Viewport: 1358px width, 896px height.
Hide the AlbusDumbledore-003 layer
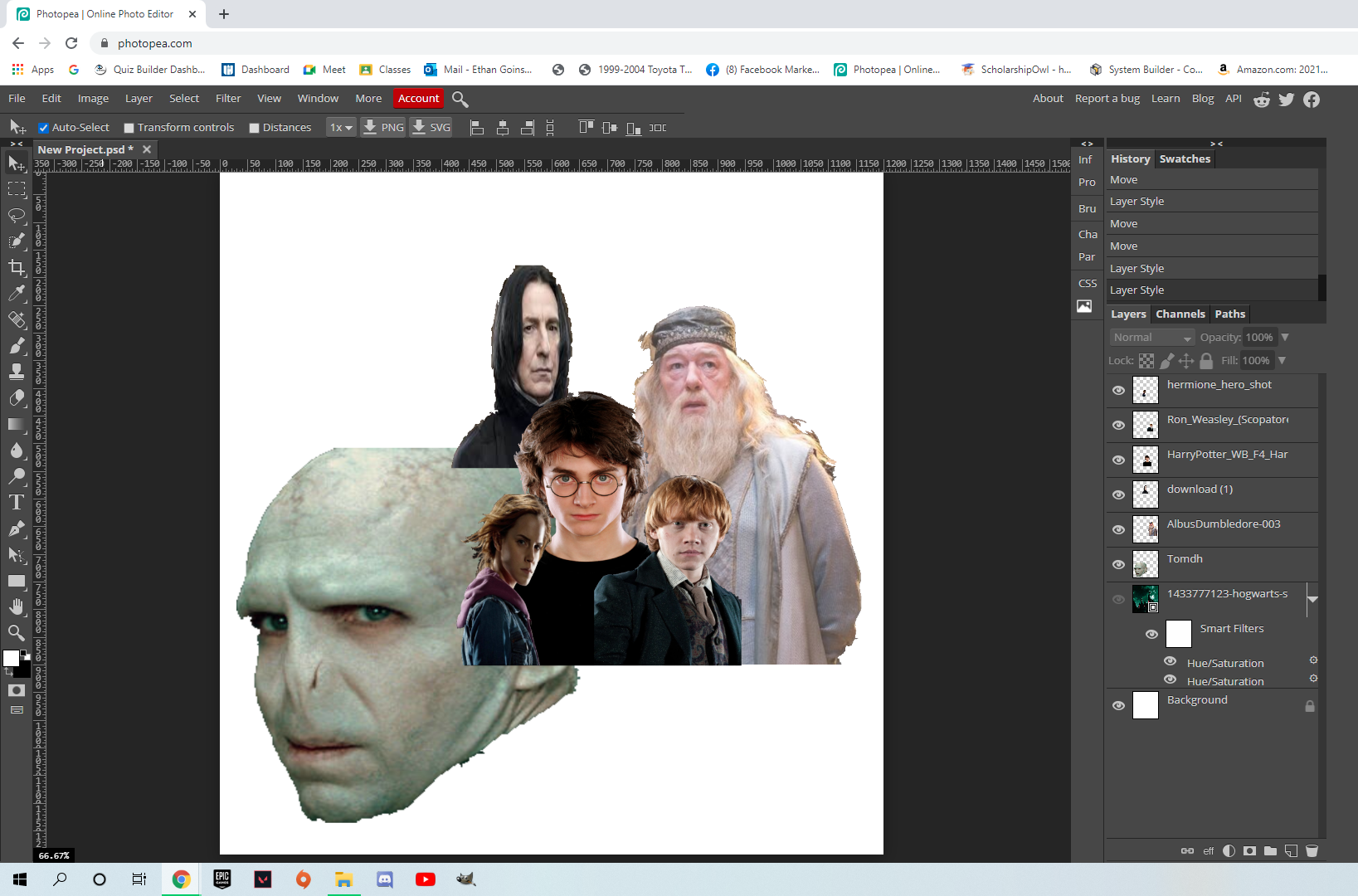click(1118, 529)
